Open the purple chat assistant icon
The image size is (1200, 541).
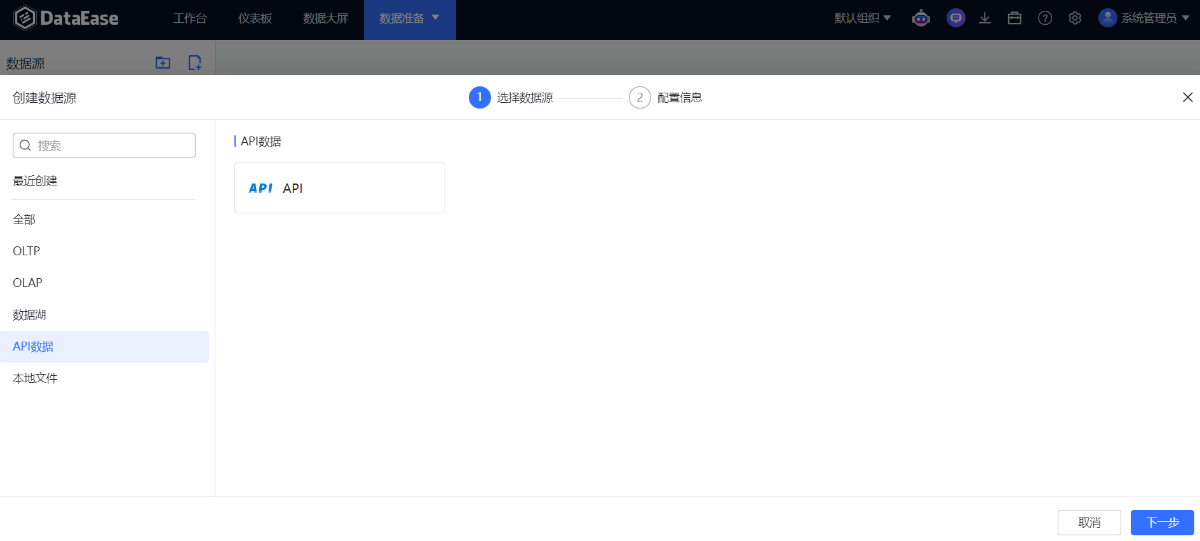tap(956, 18)
